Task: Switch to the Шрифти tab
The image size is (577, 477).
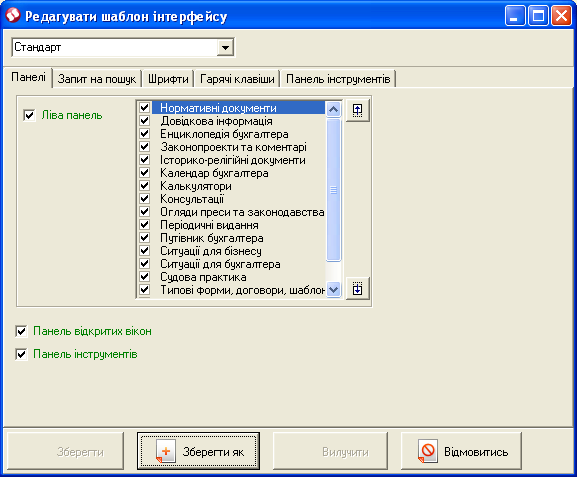Action: [x=168, y=79]
